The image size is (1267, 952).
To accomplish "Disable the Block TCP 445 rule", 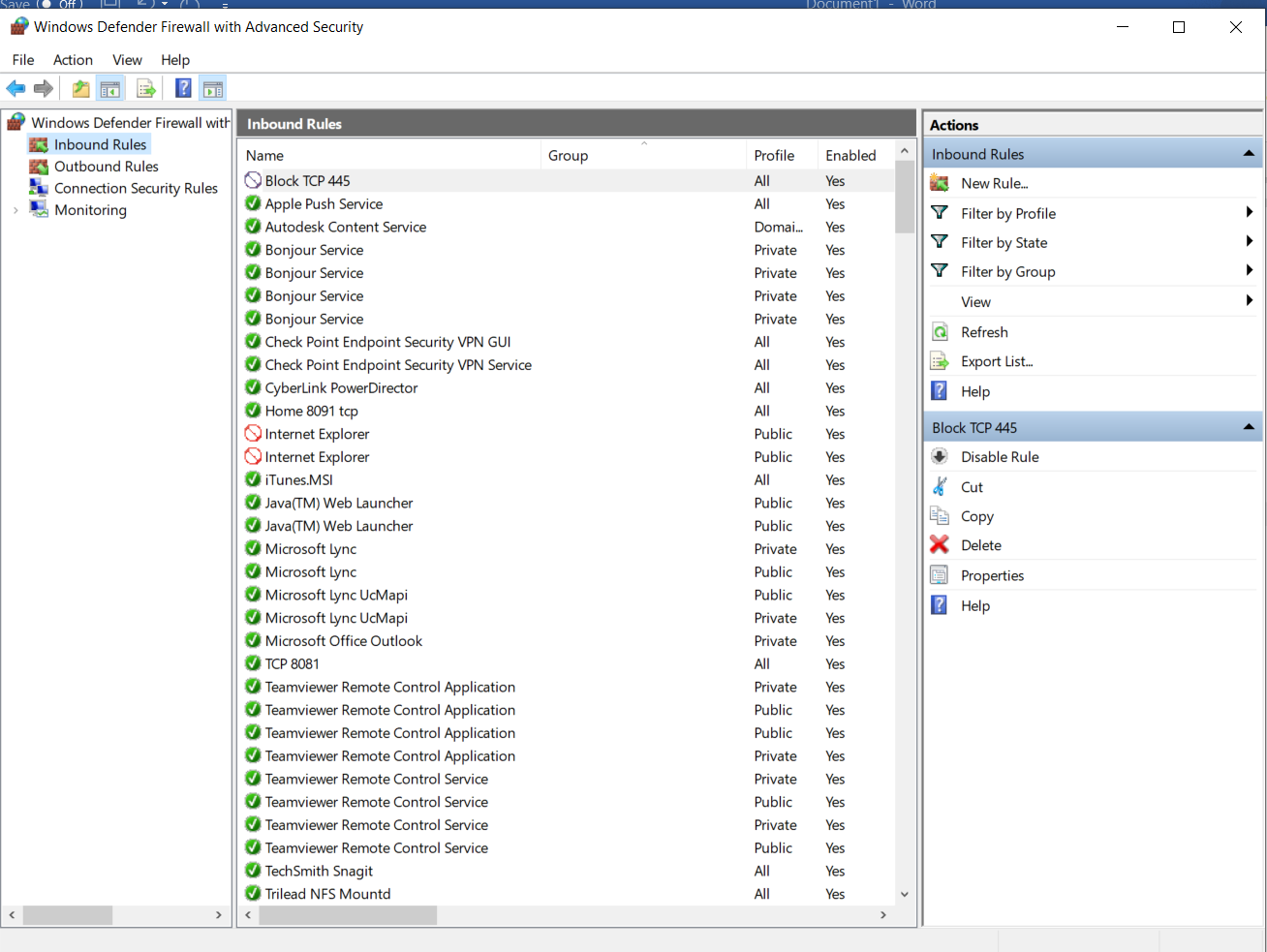I will click(x=999, y=457).
